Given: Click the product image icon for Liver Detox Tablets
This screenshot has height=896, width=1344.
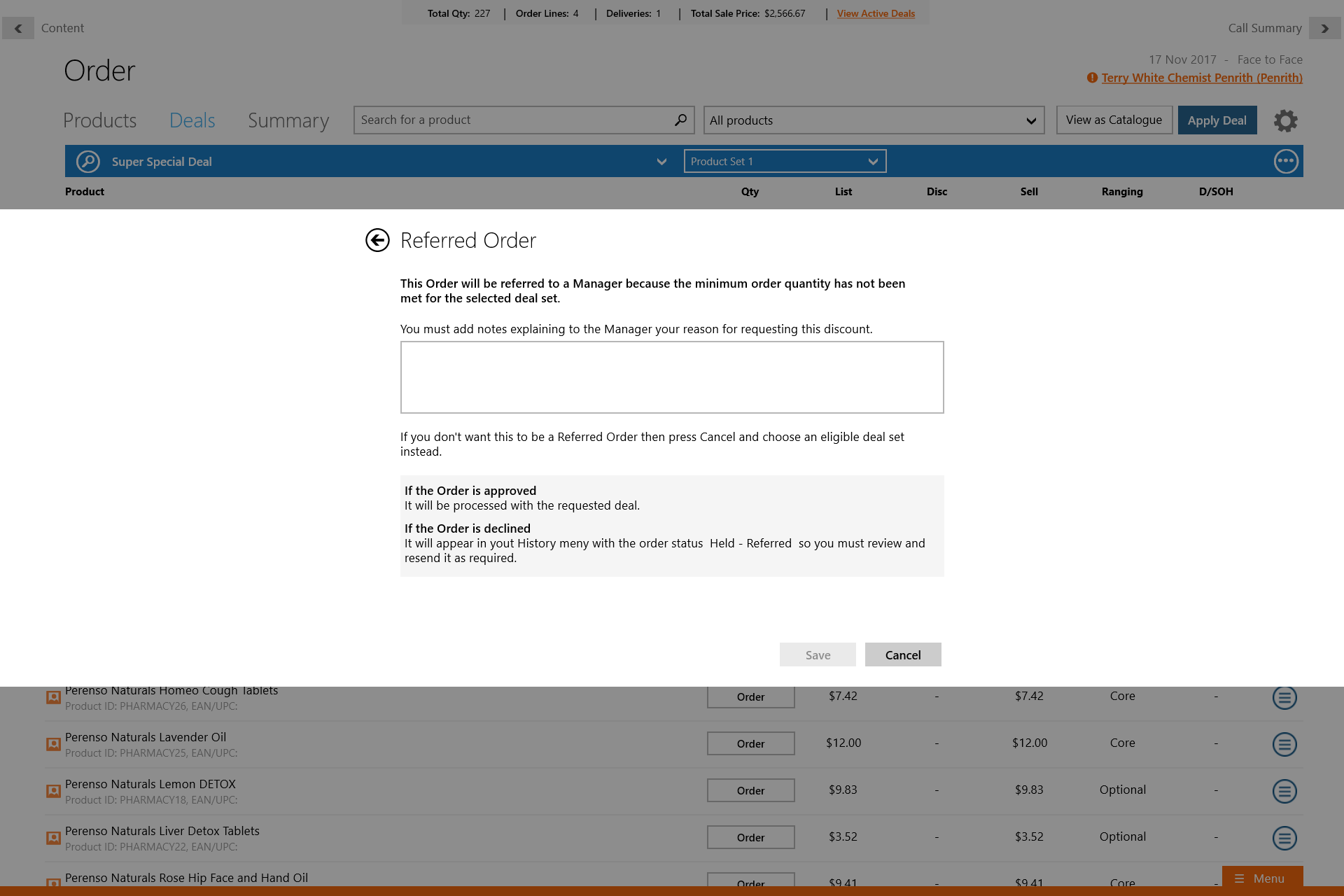Looking at the screenshot, I should (x=53, y=838).
